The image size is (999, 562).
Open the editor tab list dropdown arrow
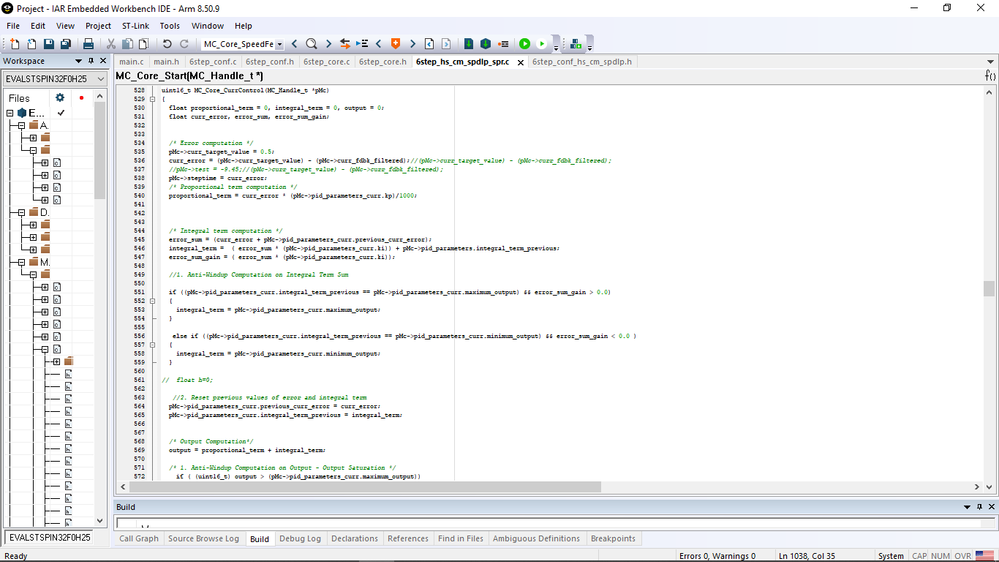990,62
